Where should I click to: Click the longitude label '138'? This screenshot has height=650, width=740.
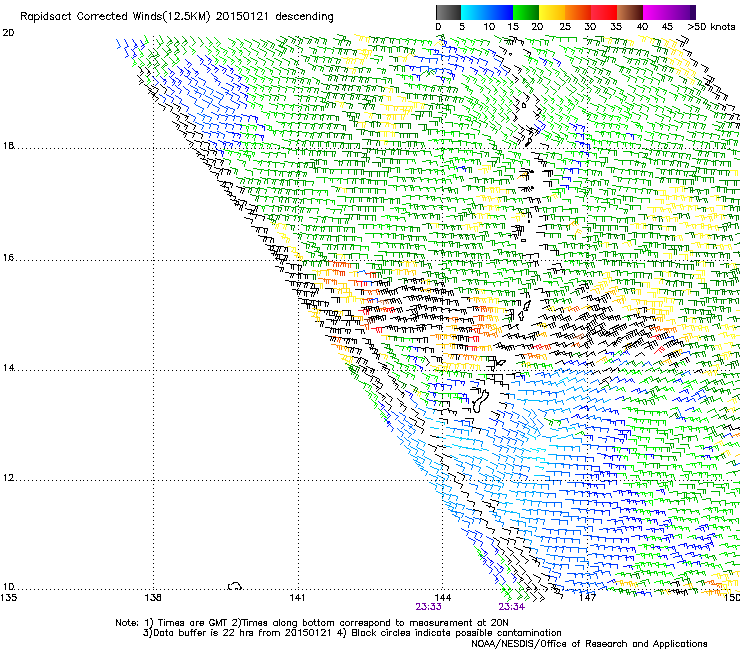(x=153, y=598)
